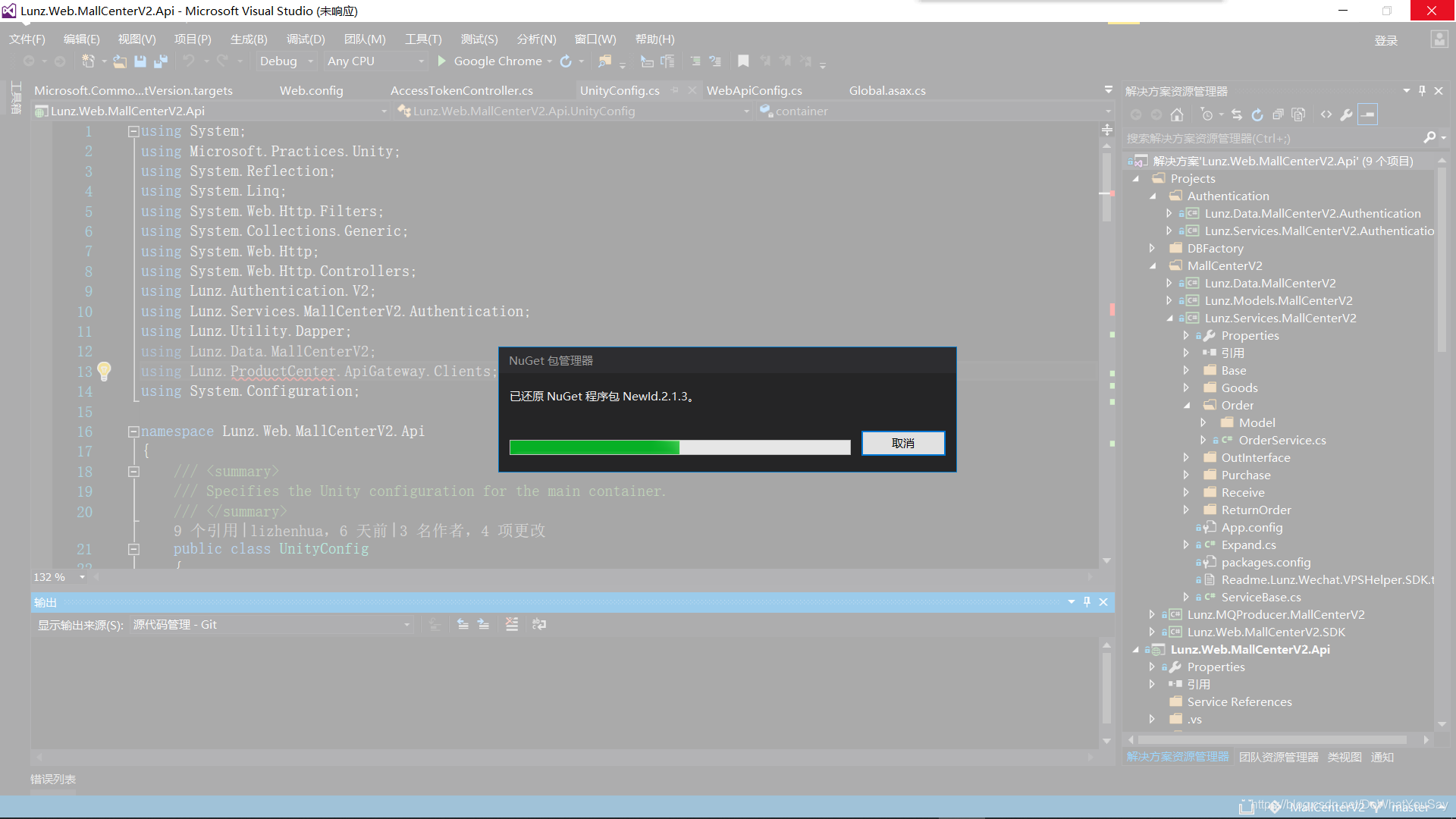Toggle a bookmark with the bookmark icon

pyautogui.click(x=743, y=61)
